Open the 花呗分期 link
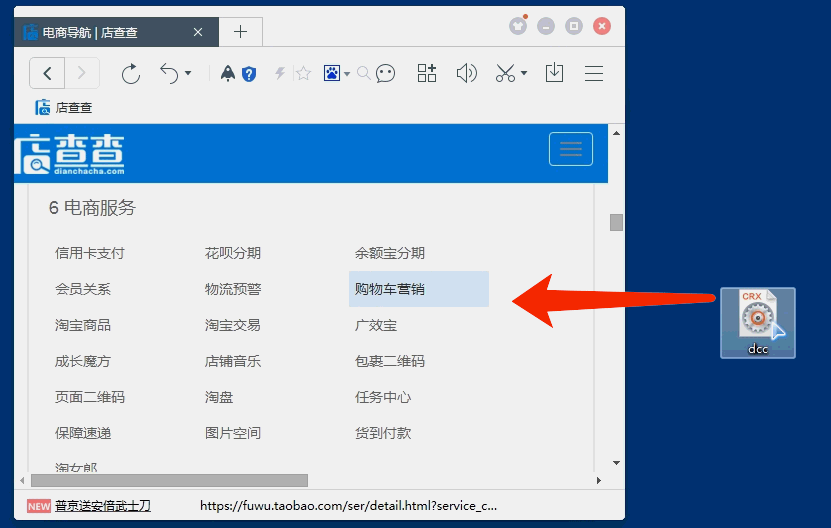The height and width of the screenshot is (528, 831). pos(233,253)
